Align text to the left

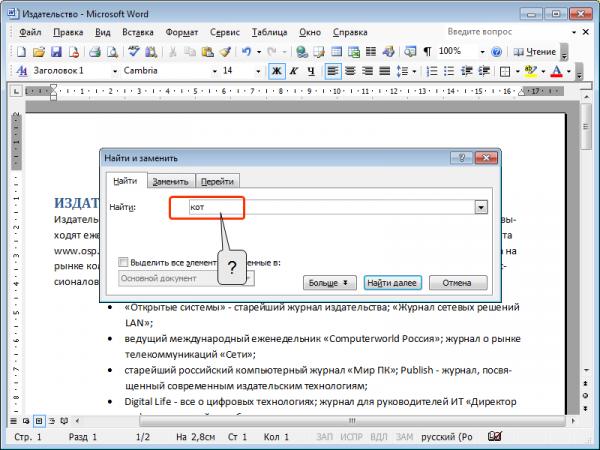click(333, 71)
